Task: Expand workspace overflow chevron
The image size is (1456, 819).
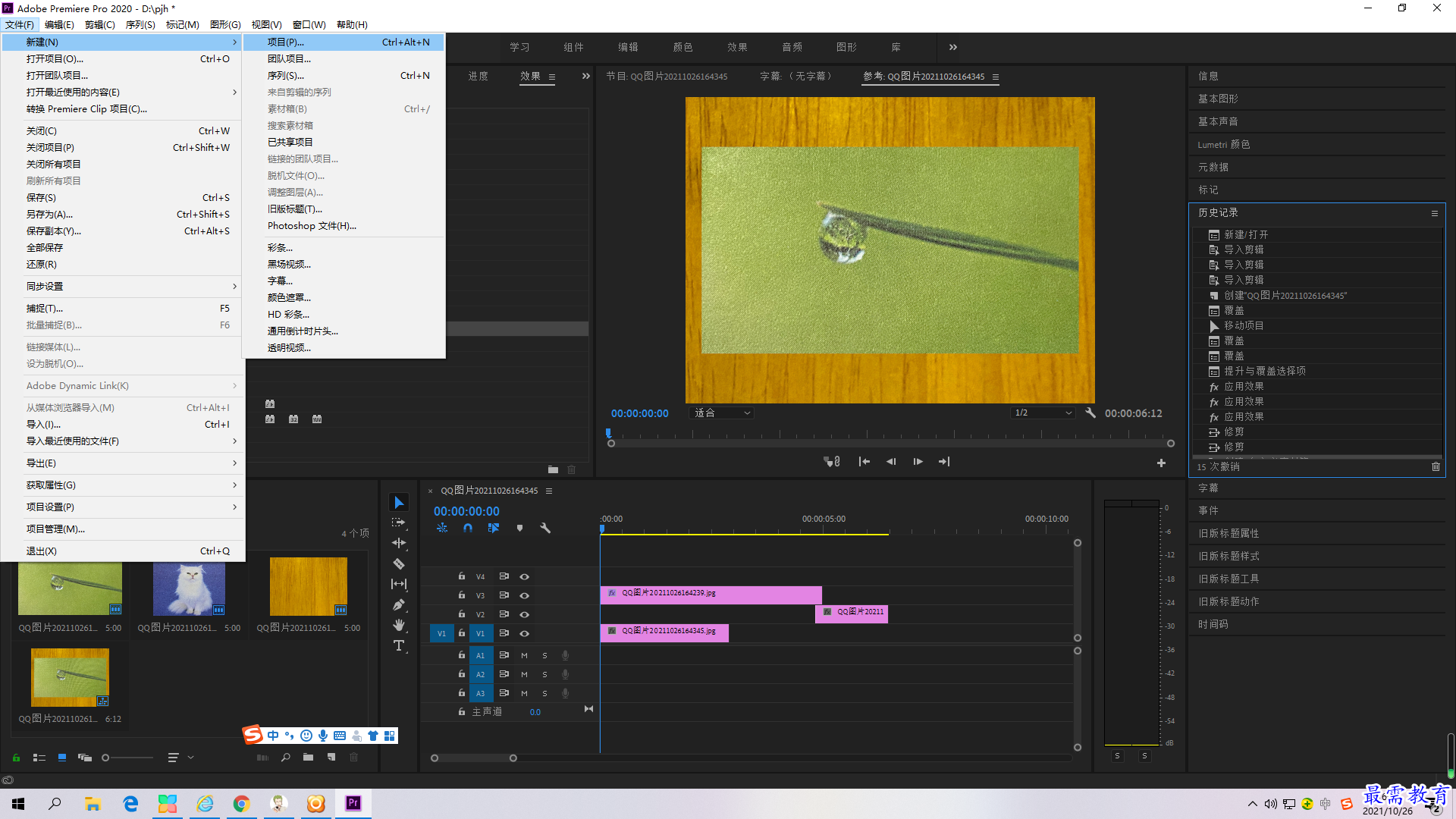Action: point(953,47)
